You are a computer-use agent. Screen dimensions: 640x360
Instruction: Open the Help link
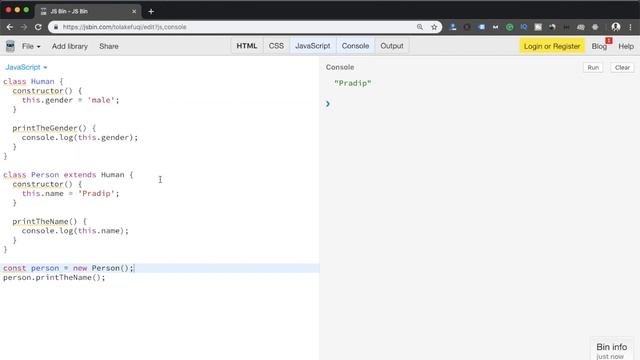coord(626,46)
